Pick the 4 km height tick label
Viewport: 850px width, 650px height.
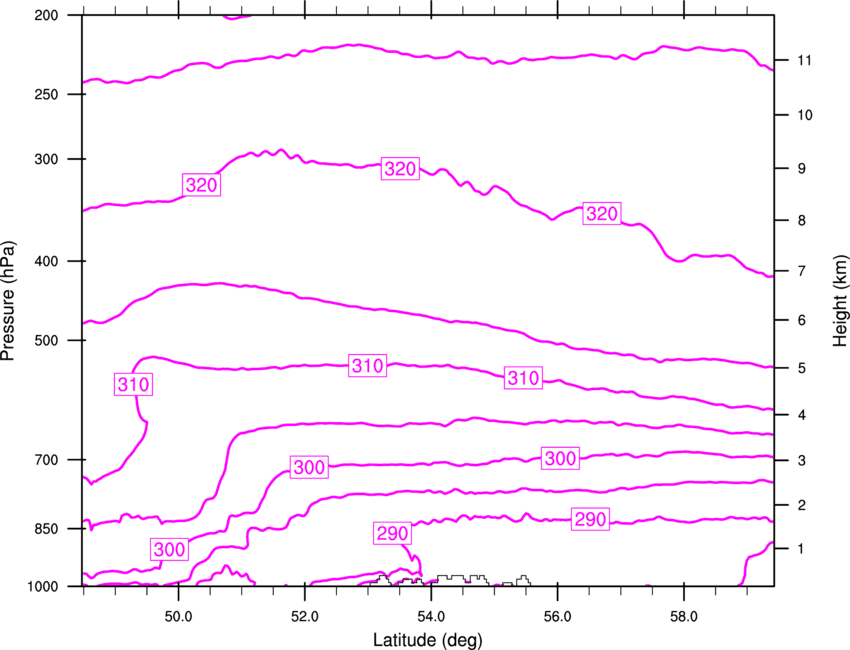click(x=802, y=415)
